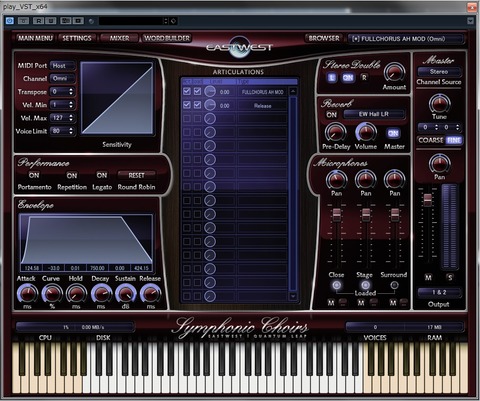Image resolution: width=480 pixels, height=401 pixels.
Task: Click the Stage microphone Pan knob
Action: pyautogui.click(x=366, y=179)
